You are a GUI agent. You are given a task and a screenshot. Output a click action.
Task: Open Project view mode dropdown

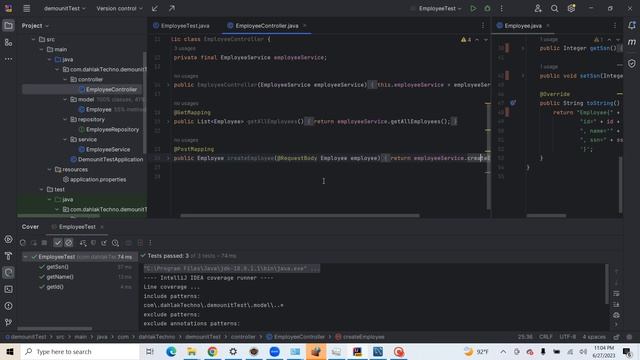point(35,26)
